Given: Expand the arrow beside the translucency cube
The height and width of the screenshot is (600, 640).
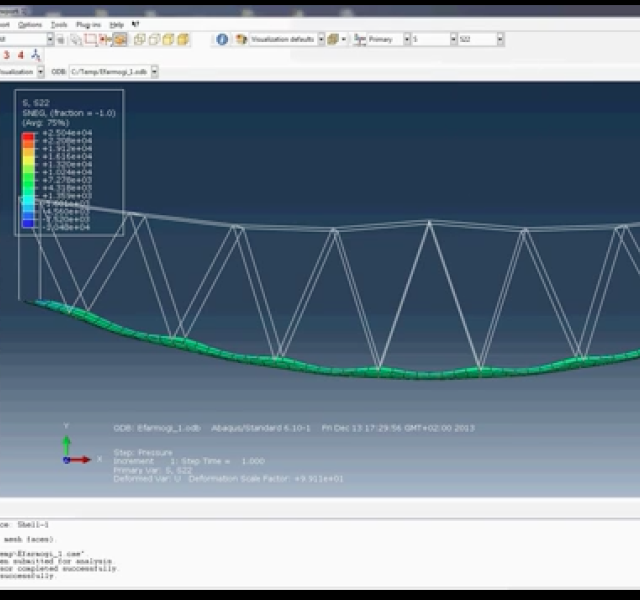Looking at the screenshot, I should pos(344,39).
